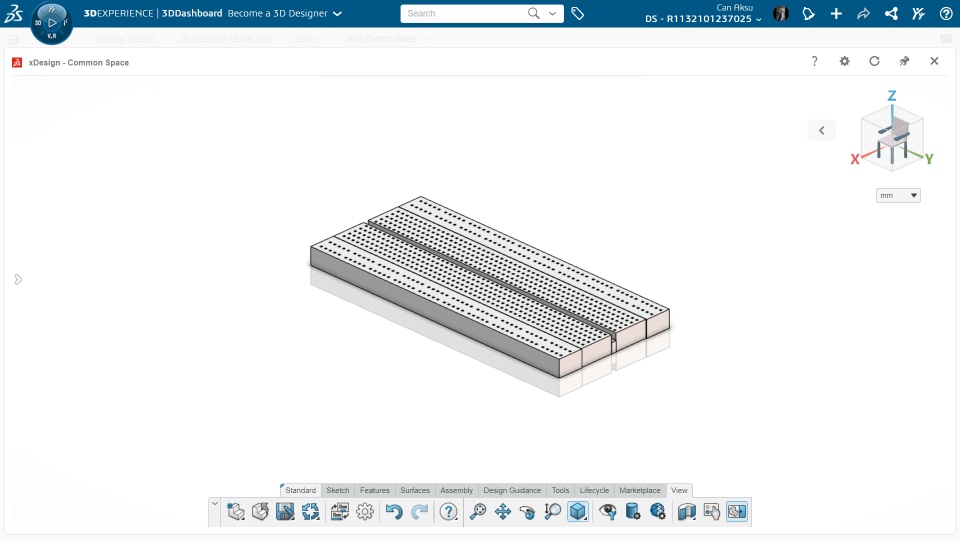960x540 pixels.
Task: Click the globe with gear icon
Action: coord(658,511)
